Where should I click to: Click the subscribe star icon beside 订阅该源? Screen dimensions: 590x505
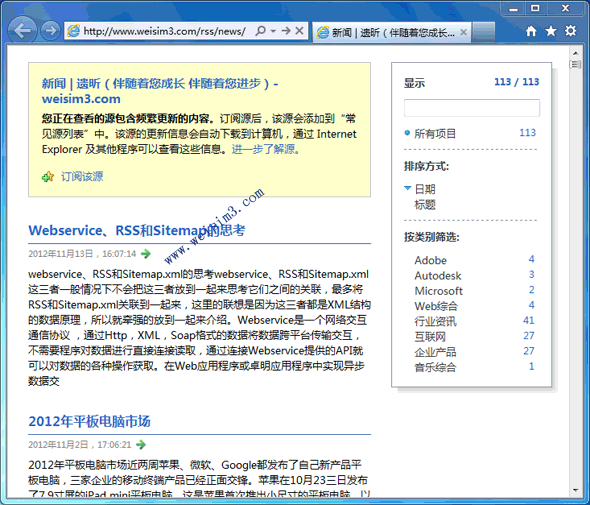pos(48,176)
